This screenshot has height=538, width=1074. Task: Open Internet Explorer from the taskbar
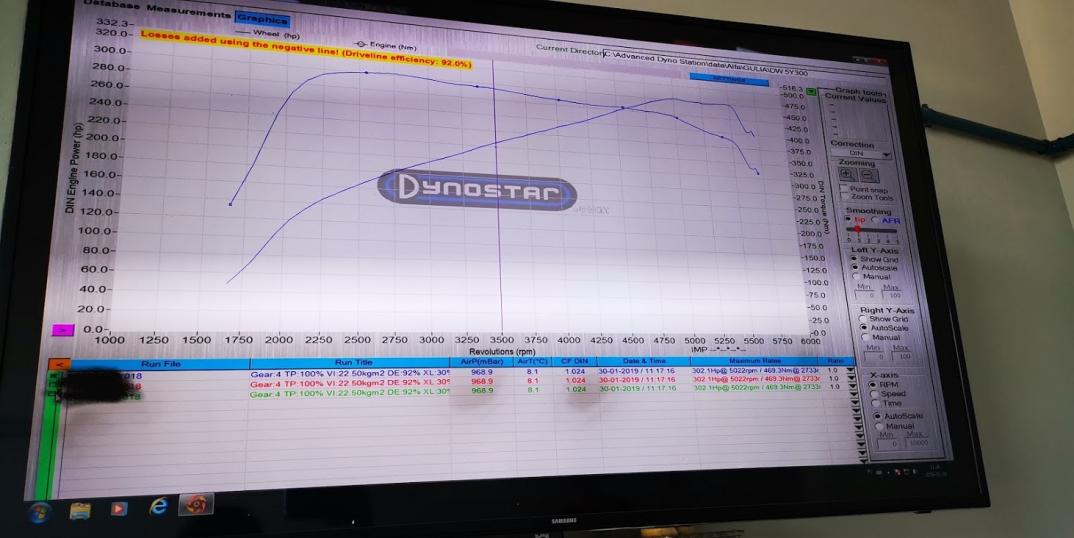click(x=158, y=507)
